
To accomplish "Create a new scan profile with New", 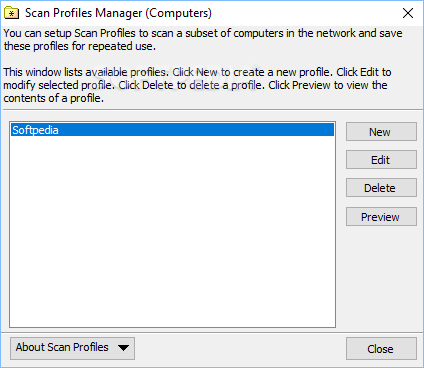I will pyautogui.click(x=381, y=132).
